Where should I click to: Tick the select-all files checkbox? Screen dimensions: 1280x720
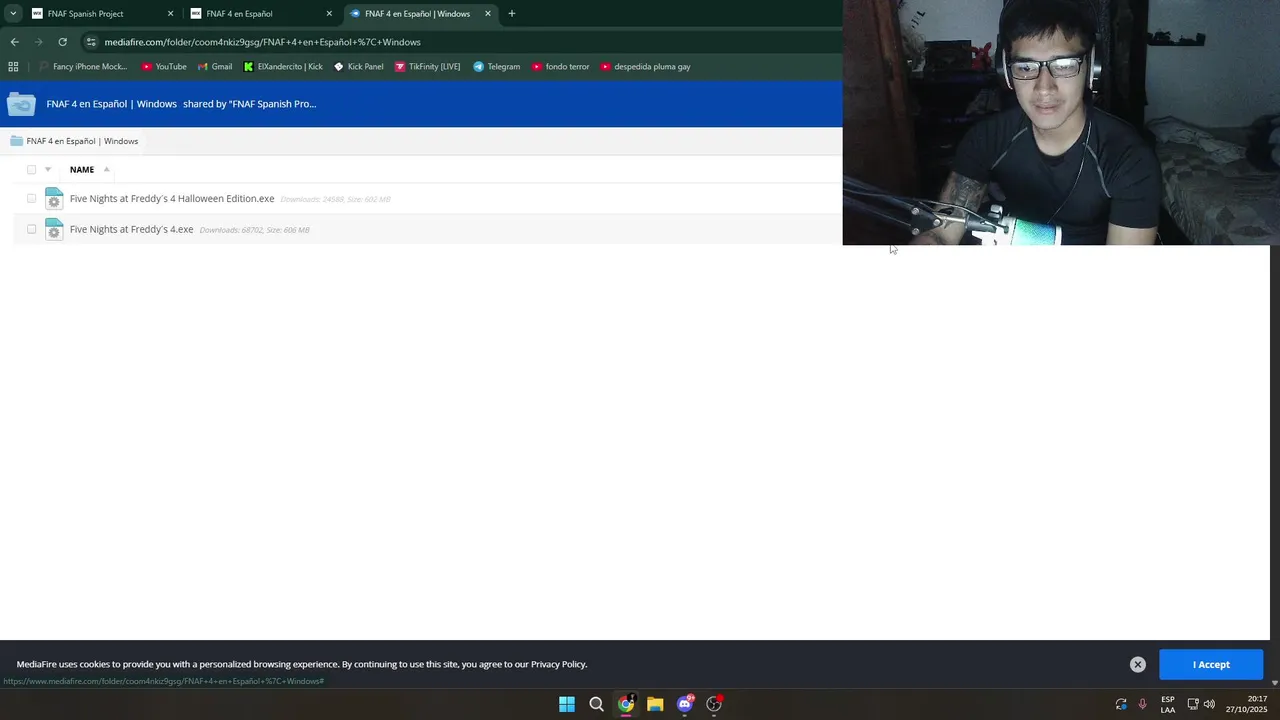pyautogui.click(x=31, y=169)
